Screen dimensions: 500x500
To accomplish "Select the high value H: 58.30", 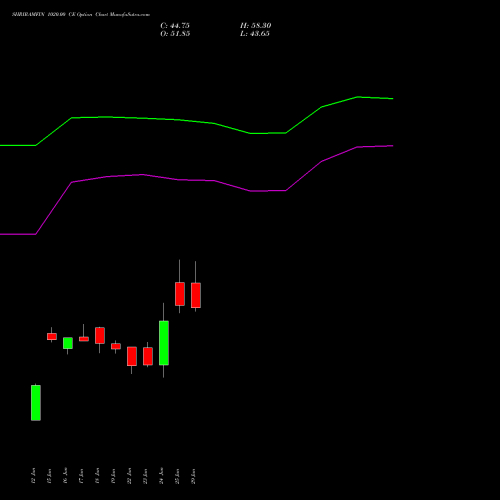I will [x=256, y=26].
